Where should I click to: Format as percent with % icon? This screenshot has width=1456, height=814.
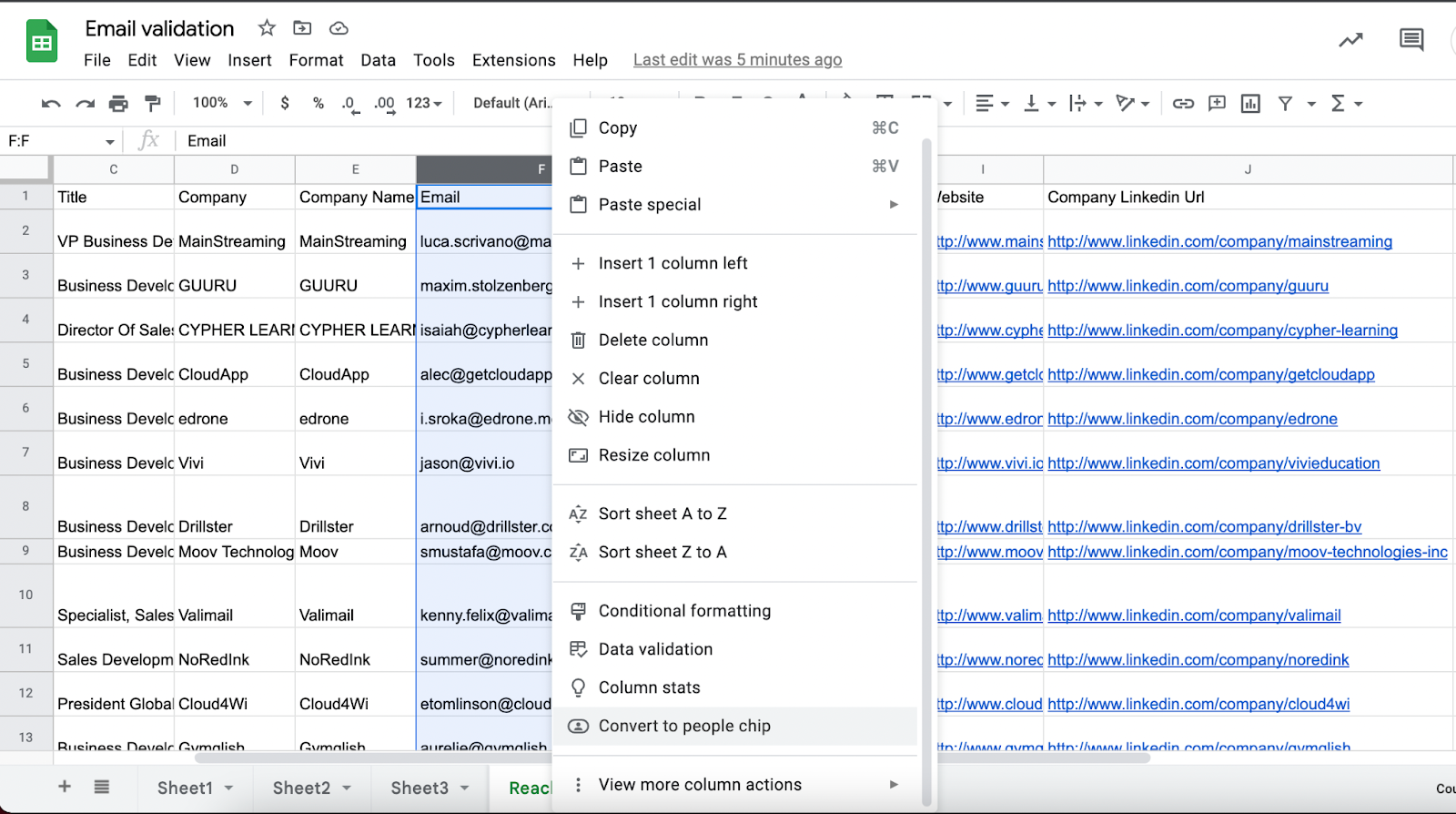pos(318,103)
